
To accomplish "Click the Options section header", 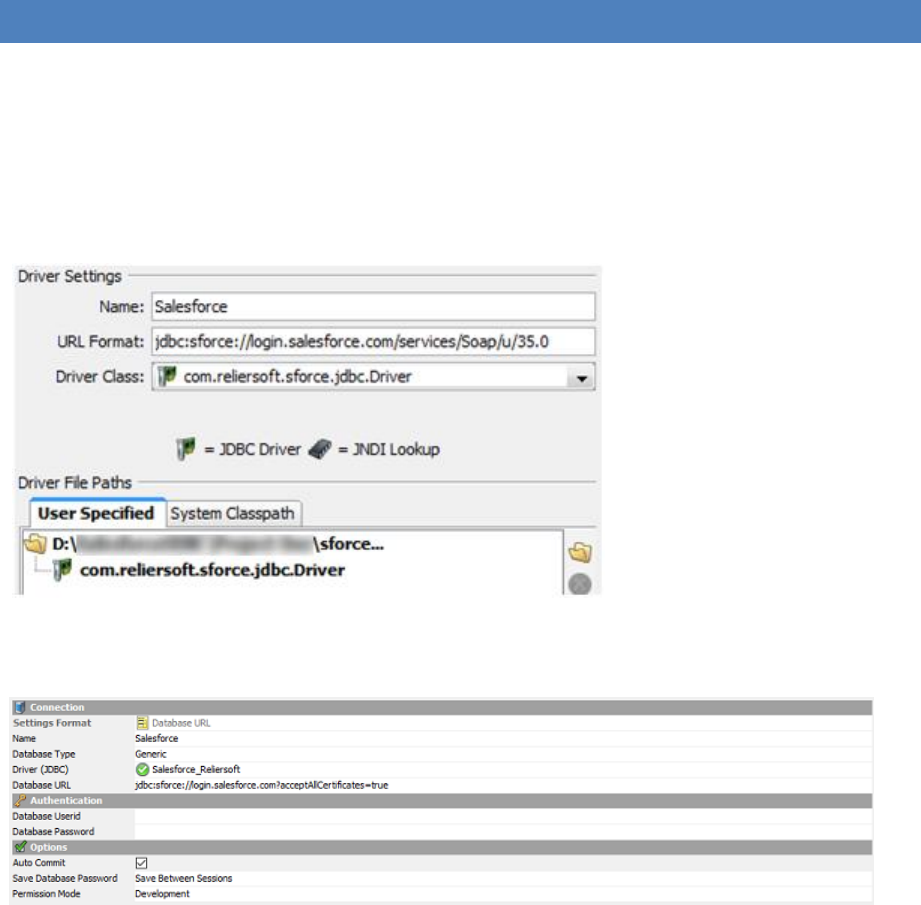I will (442, 847).
